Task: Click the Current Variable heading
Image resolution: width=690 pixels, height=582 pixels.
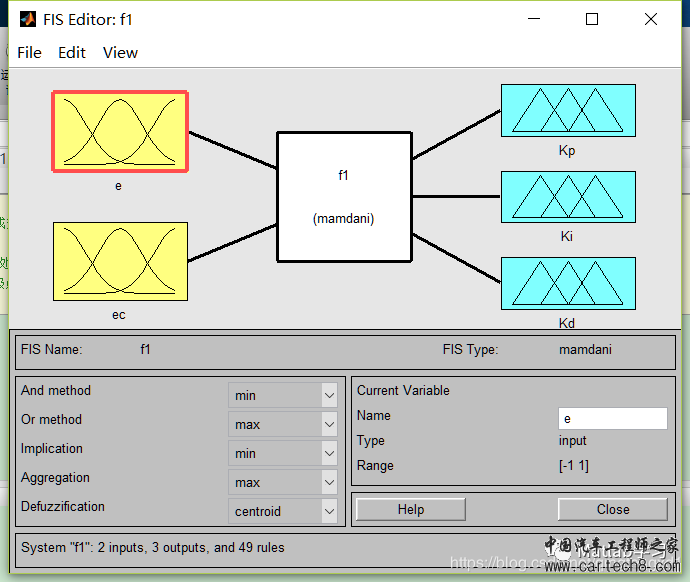Action: (403, 390)
